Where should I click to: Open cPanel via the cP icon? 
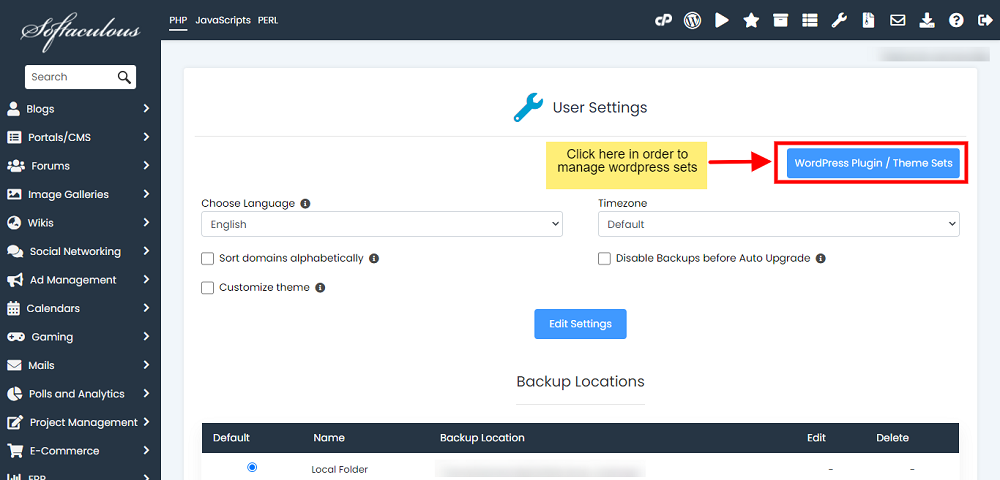coord(663,20)
